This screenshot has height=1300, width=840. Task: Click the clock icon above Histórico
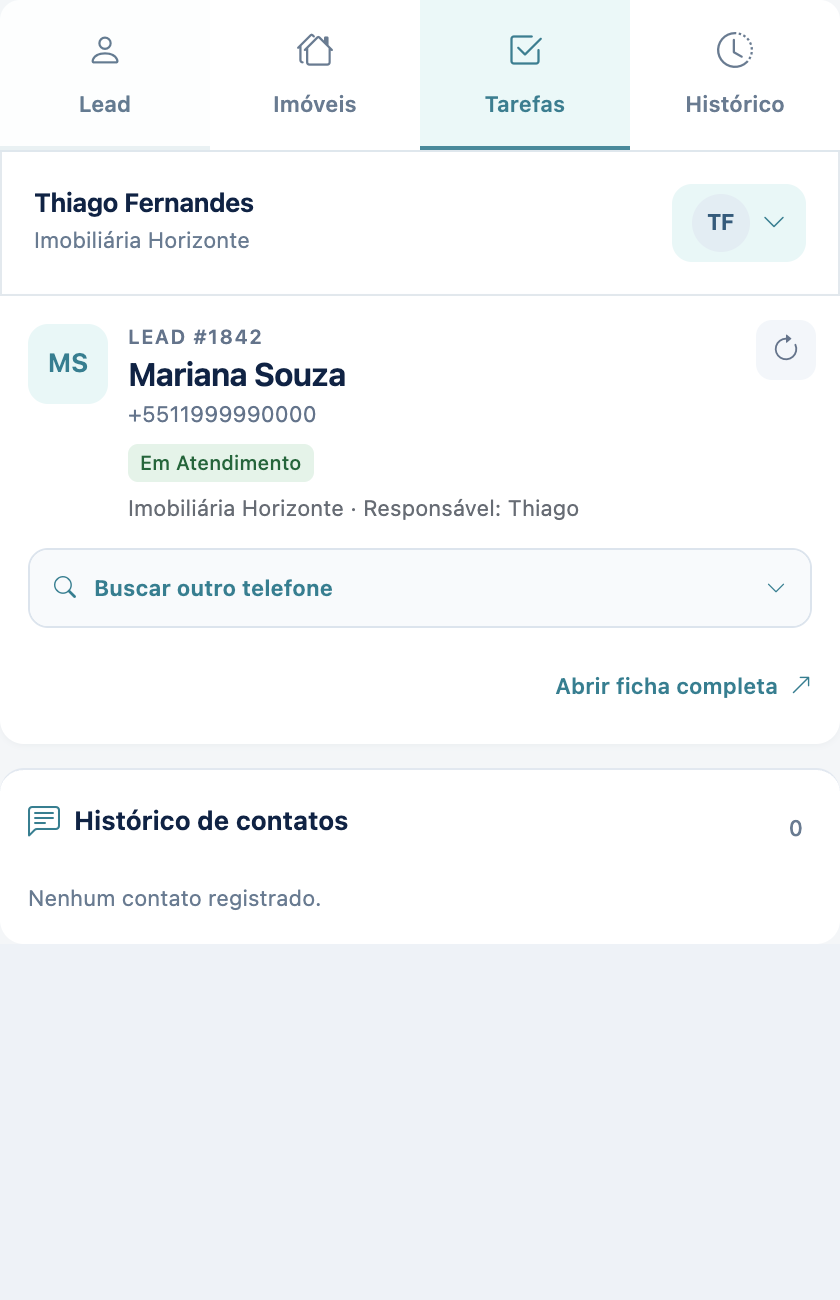pos(735,49)
